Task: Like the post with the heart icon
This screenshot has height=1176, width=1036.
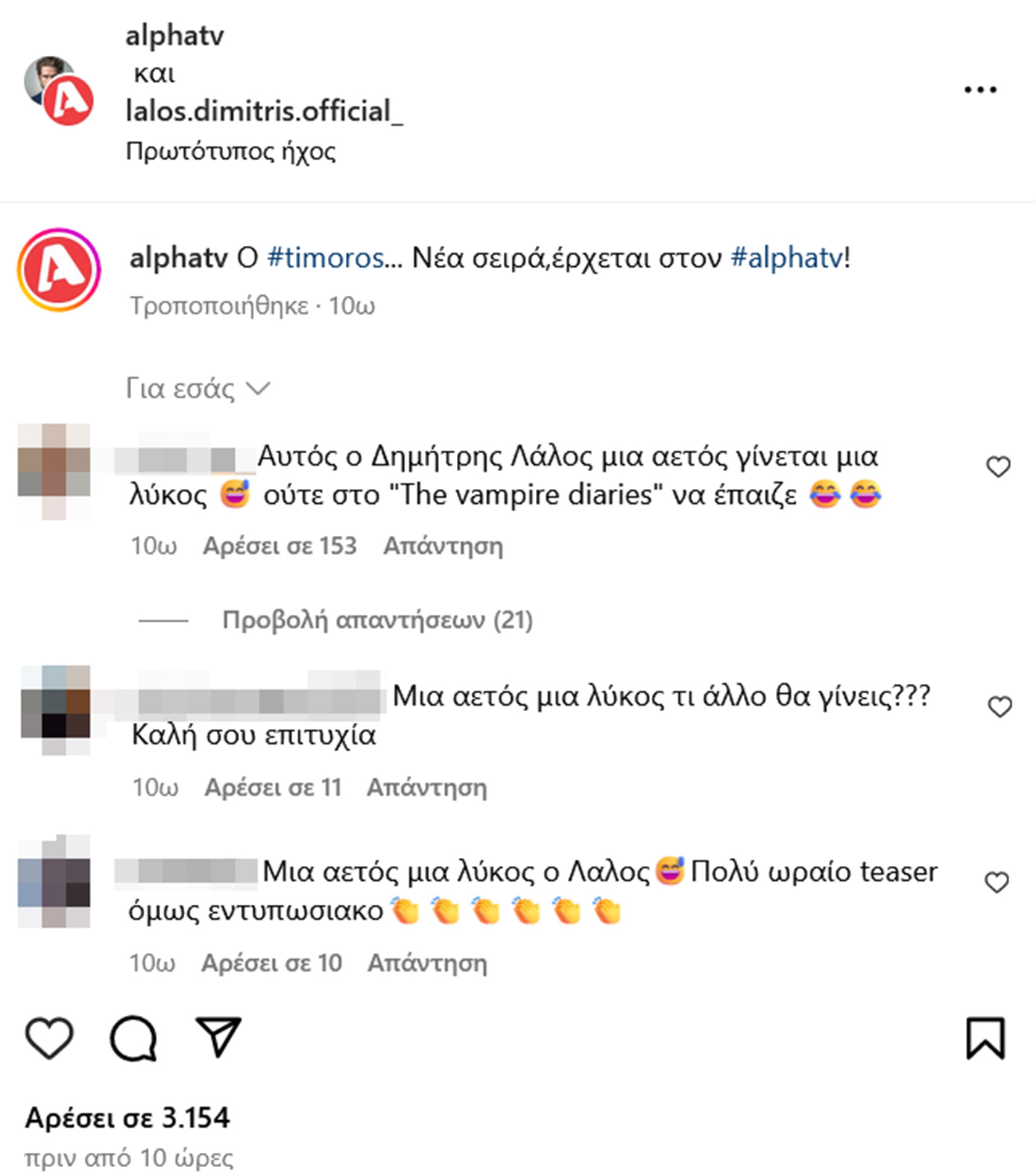Action: 49,1037
